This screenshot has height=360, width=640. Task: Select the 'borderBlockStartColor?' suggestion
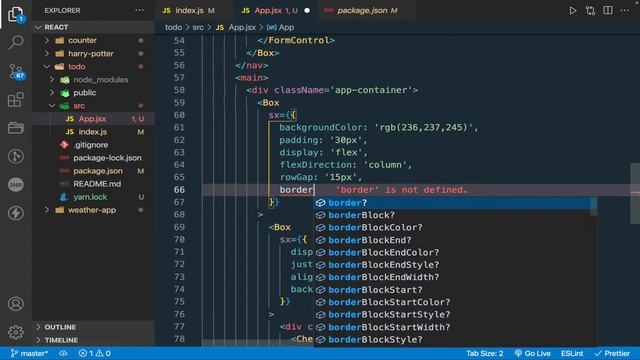point(452,302)
